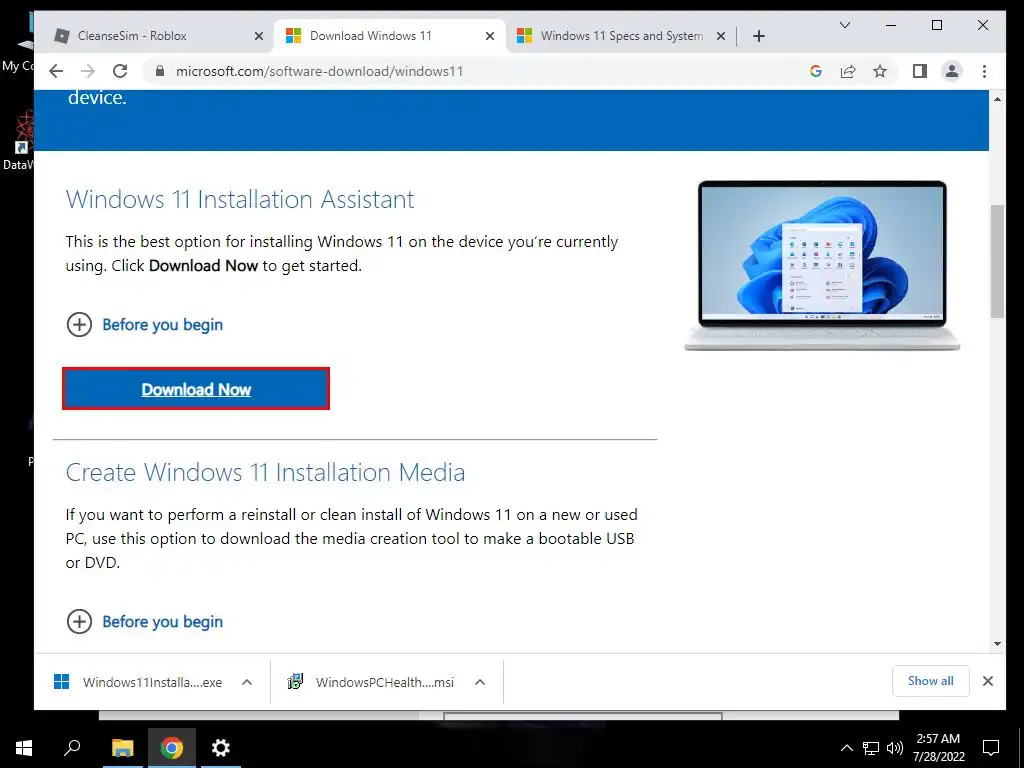Screen dimensions: 1024x768
Task: Click the Windows 11 laptop image
Action: (x=822, y=264)
